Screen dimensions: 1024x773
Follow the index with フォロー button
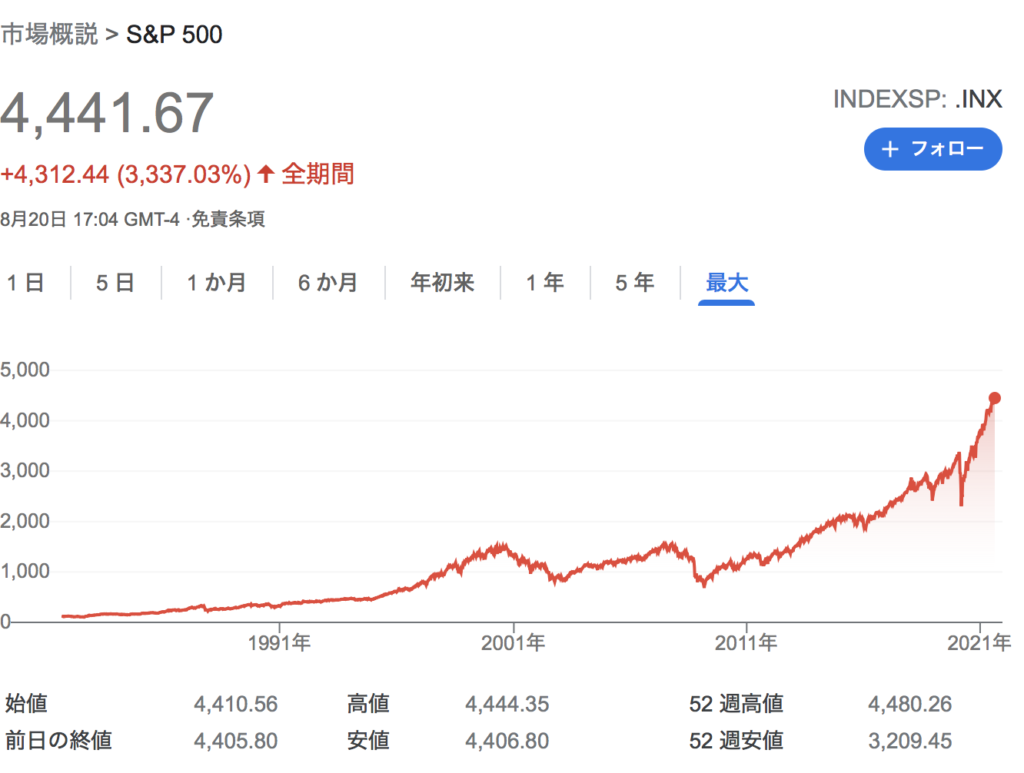point(933,150)
